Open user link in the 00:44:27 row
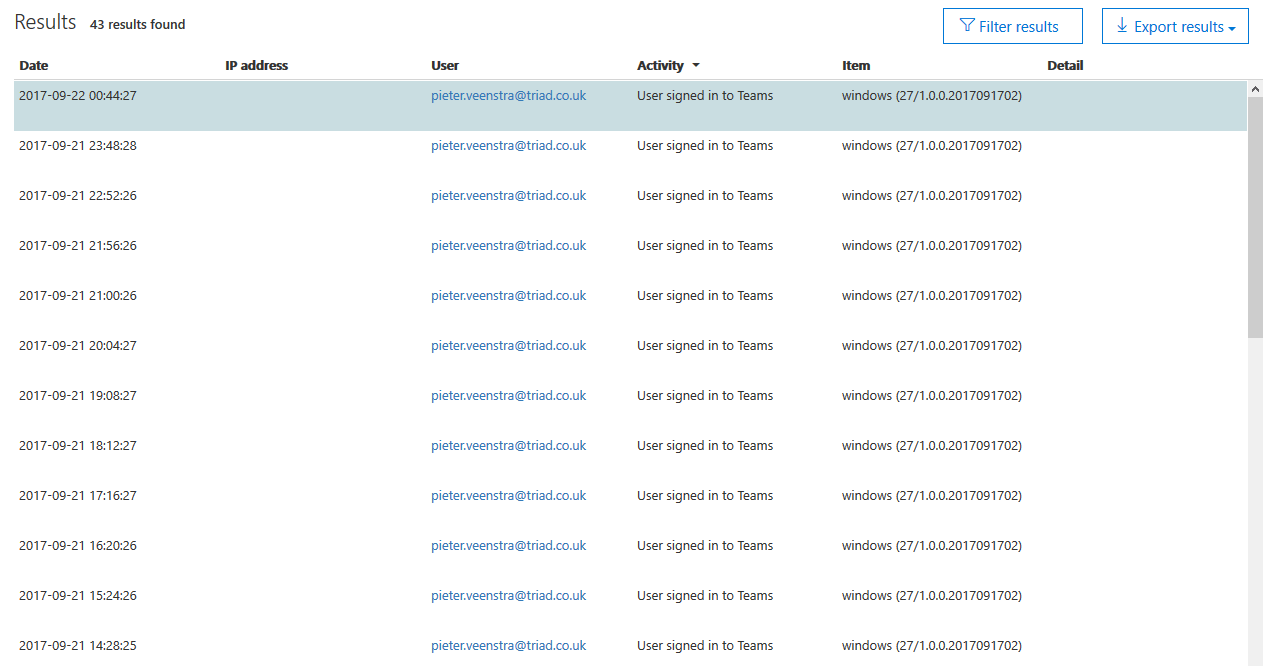The image size is (1263, 666). point(508,96)
